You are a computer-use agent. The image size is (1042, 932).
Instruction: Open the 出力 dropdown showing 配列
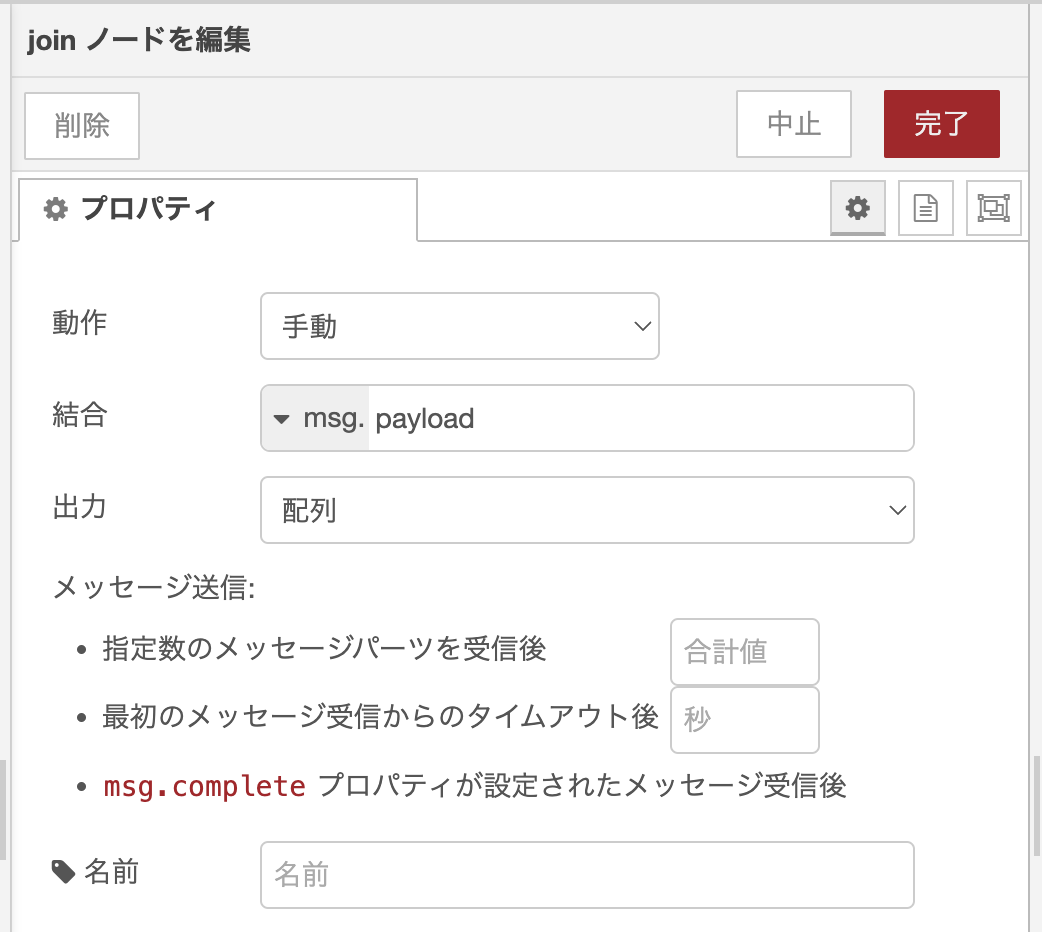click(587, 510)
